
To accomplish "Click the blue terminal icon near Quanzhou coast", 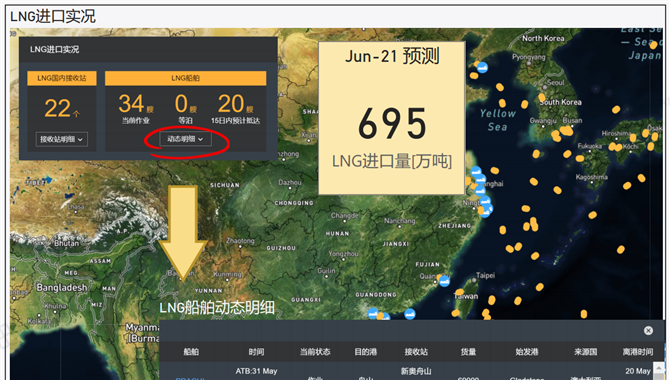I will (444, 281).
